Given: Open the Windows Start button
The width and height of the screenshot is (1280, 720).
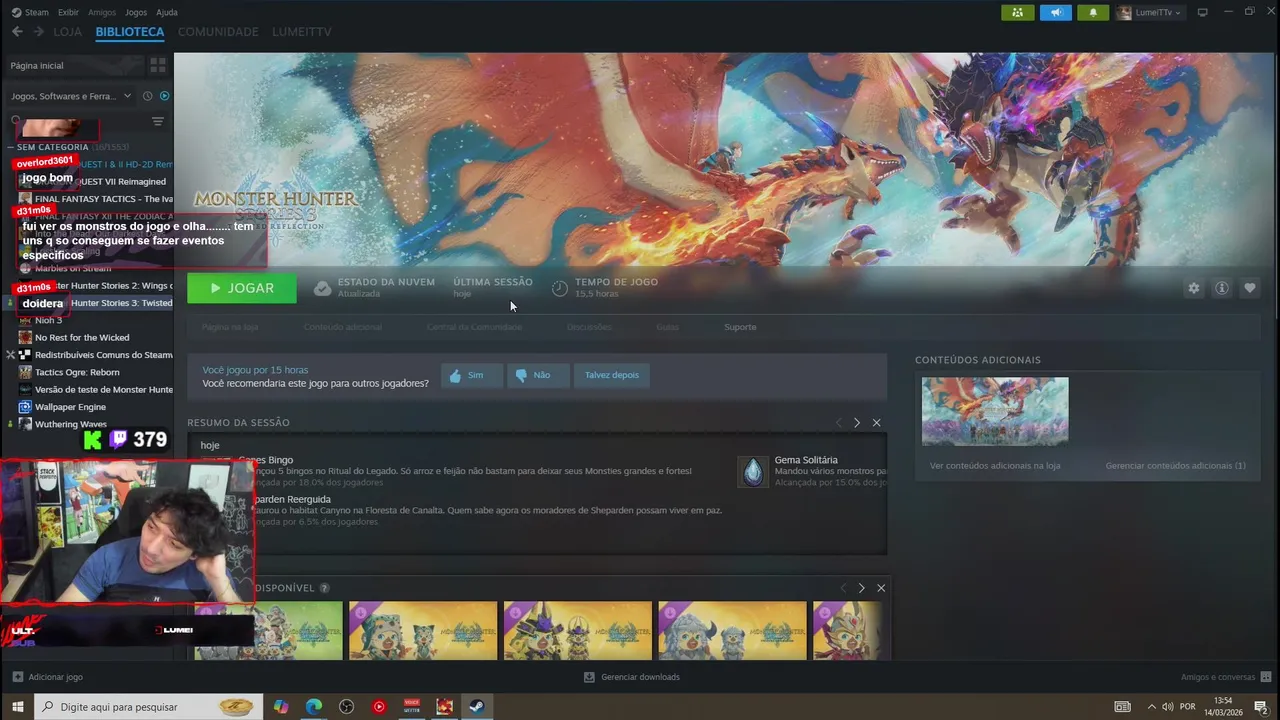Looking at the screenshot, I should tap(17, 707).
